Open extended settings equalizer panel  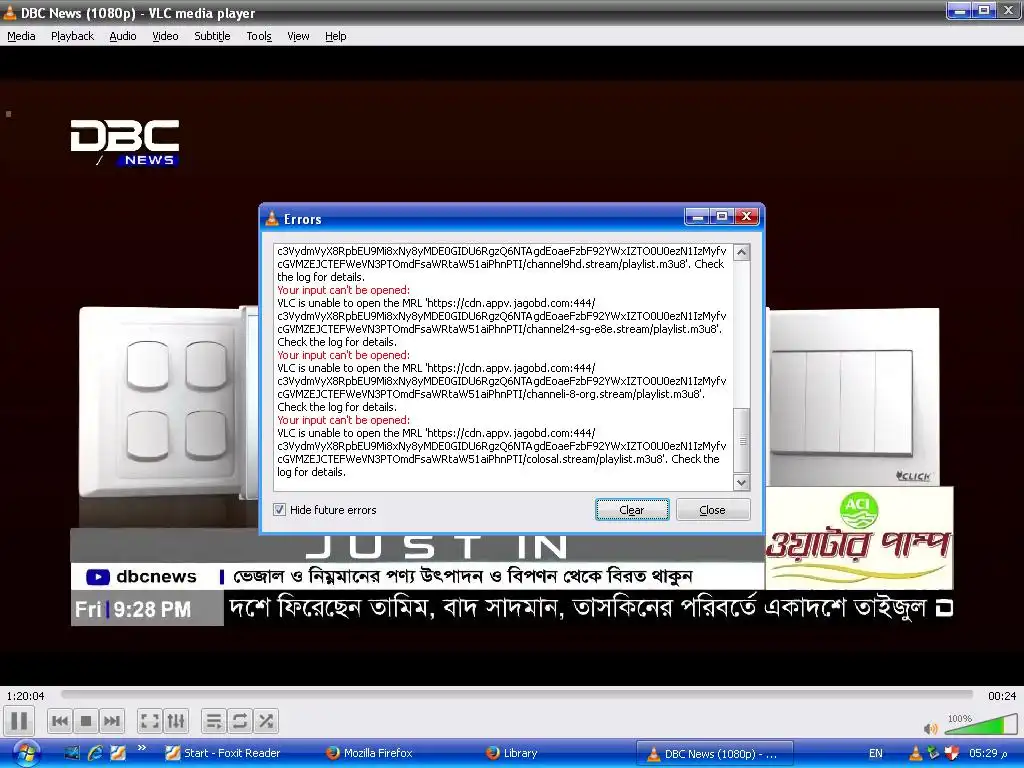pyautogui.click(x=176, y=721)
